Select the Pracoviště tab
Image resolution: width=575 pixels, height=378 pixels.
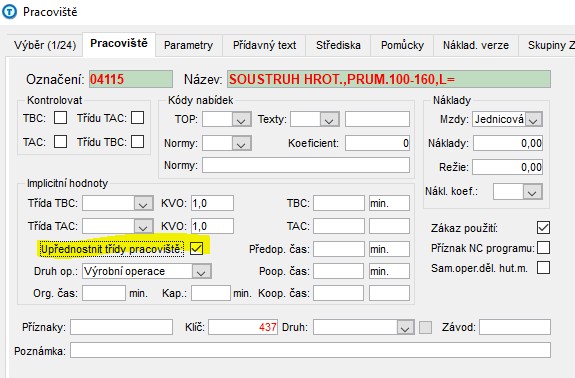click(119, 44)
